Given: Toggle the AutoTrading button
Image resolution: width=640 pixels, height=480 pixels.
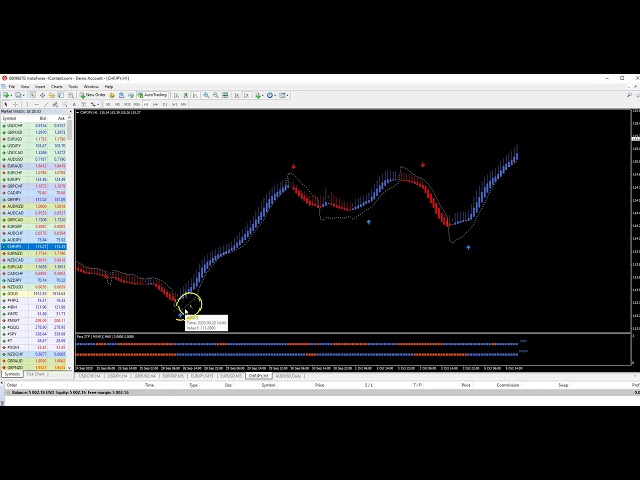Looking at the screenshot, I should 155,95.
